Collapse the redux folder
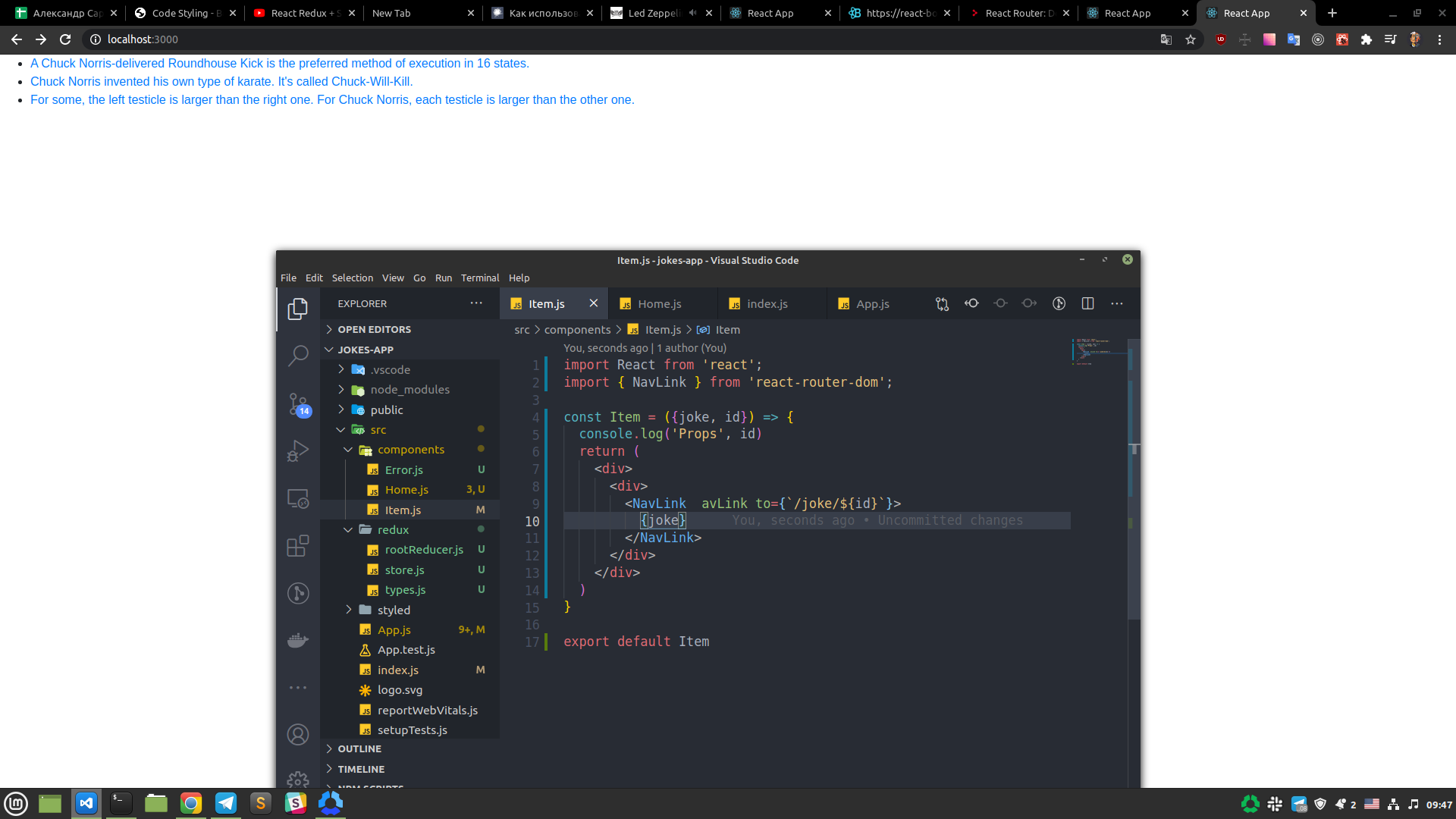The image size is (1456, 819). [409, 530]
